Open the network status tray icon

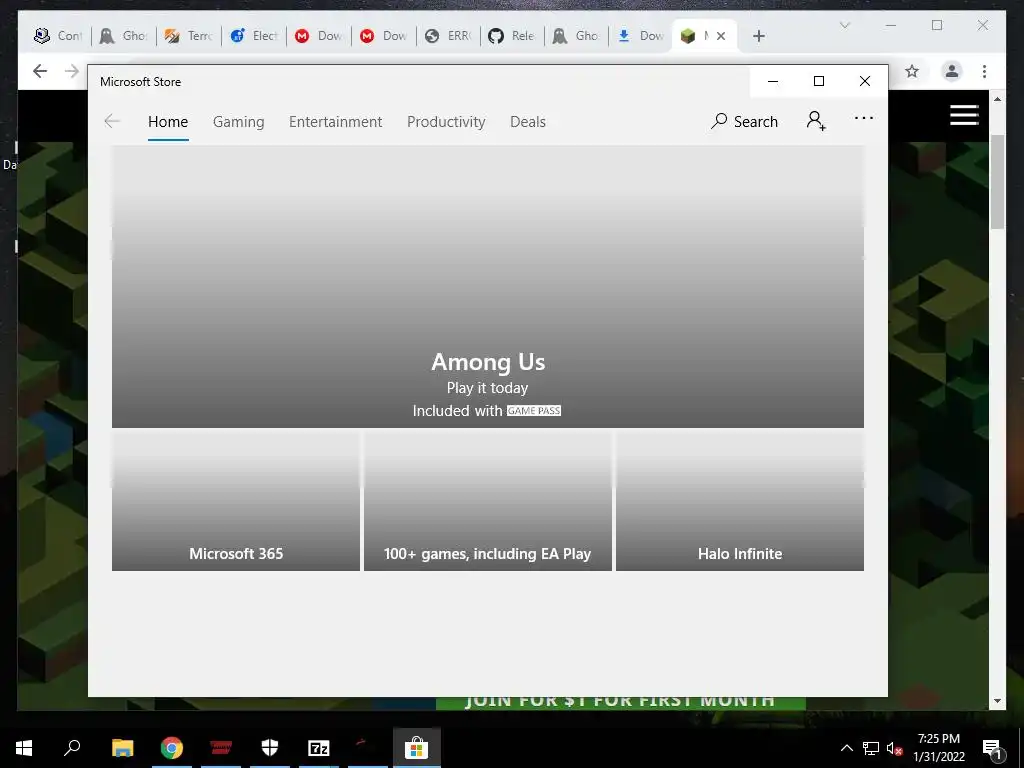coord(871,748)
